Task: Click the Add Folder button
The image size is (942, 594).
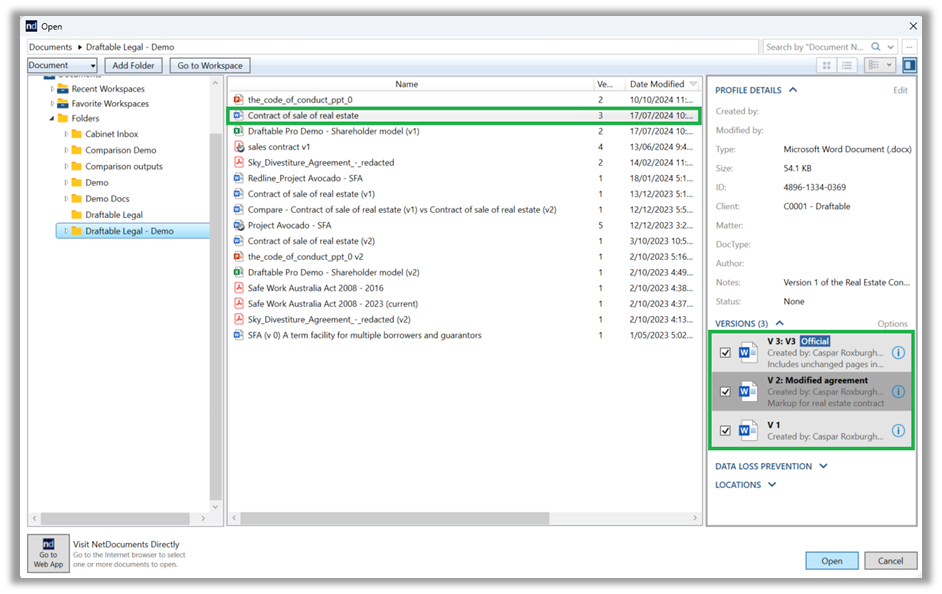Action: pos(133,65)
